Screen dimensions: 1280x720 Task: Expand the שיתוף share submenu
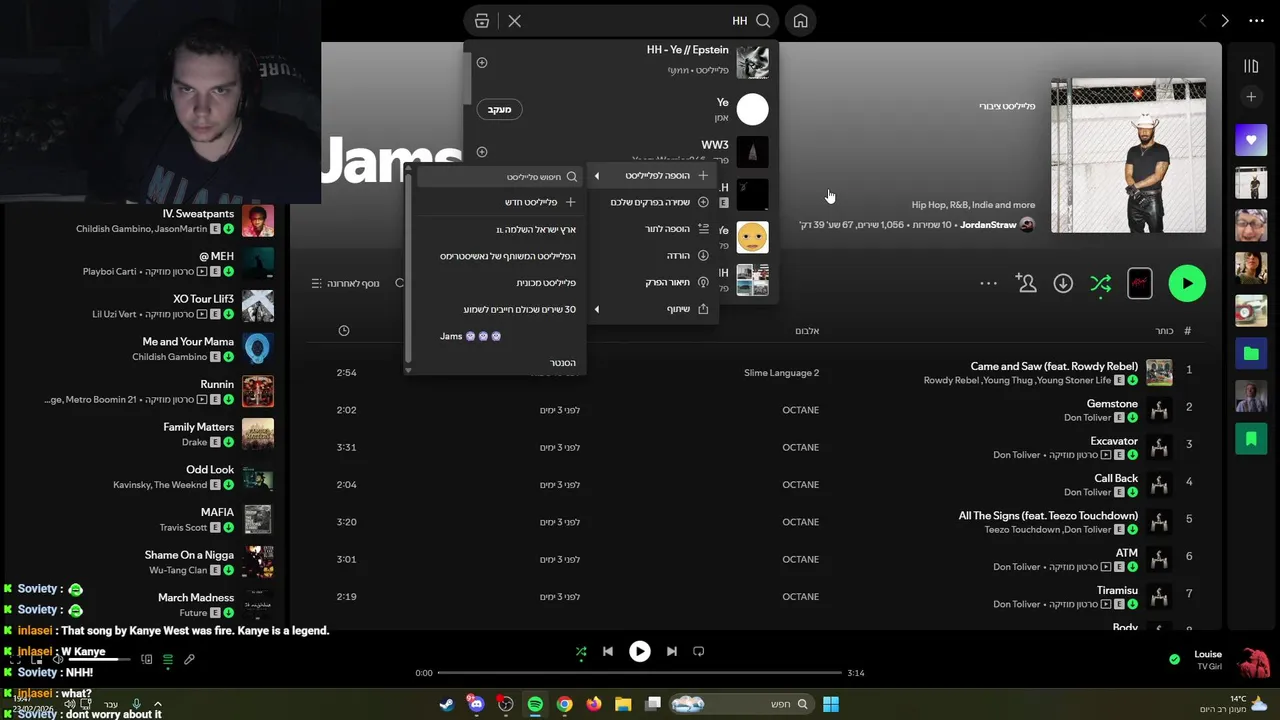(652, 309)
